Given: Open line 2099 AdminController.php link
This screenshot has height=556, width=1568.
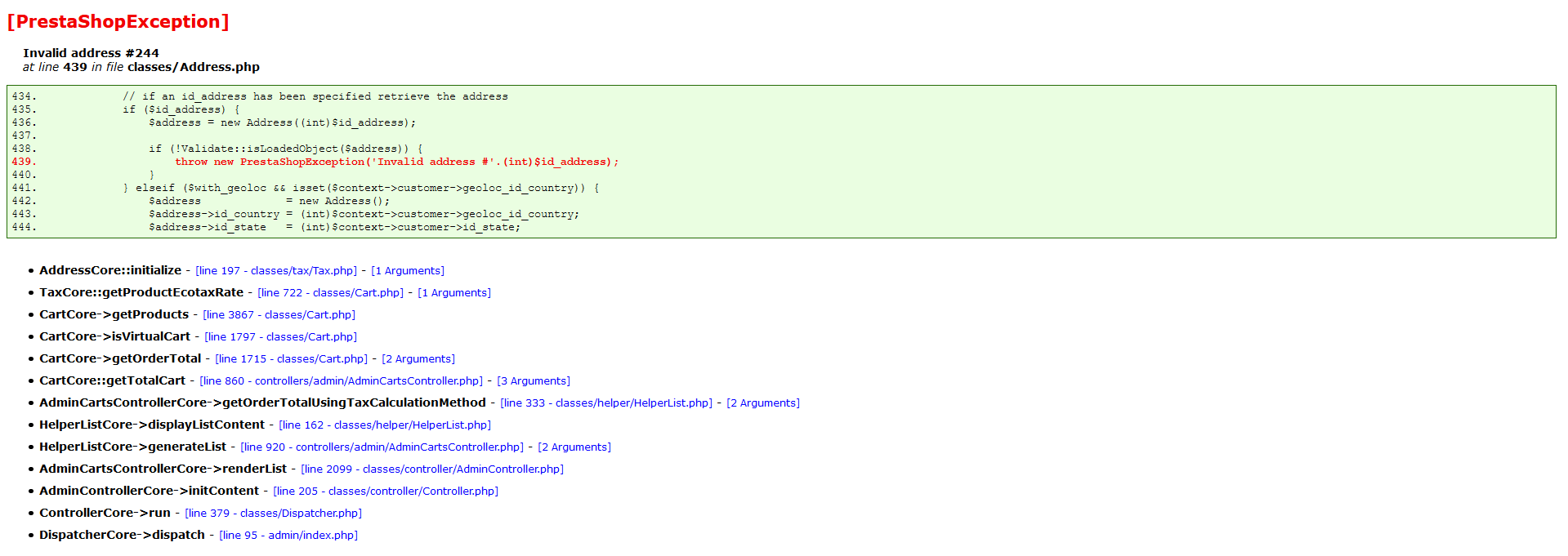Looking at the screenshot, I should 432,469.
